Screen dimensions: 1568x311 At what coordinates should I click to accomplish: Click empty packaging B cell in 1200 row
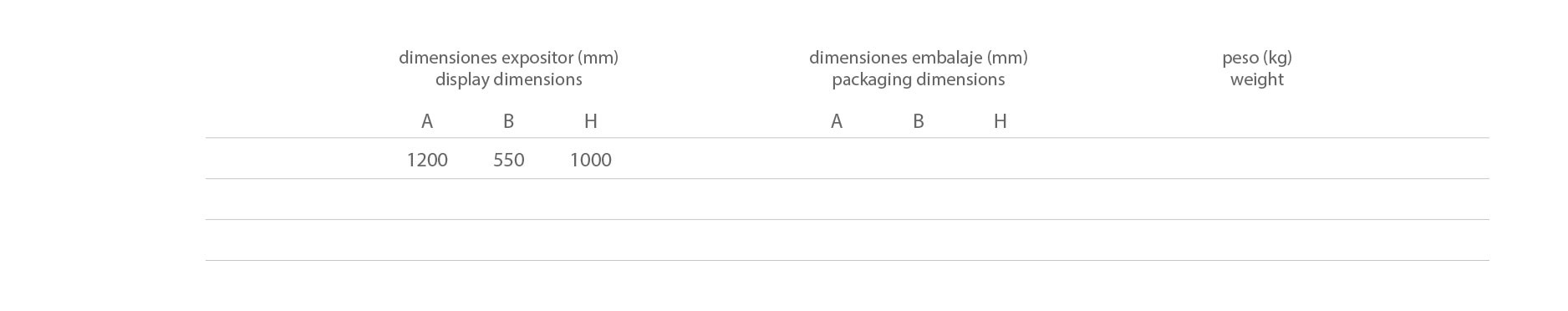(918, 159)
